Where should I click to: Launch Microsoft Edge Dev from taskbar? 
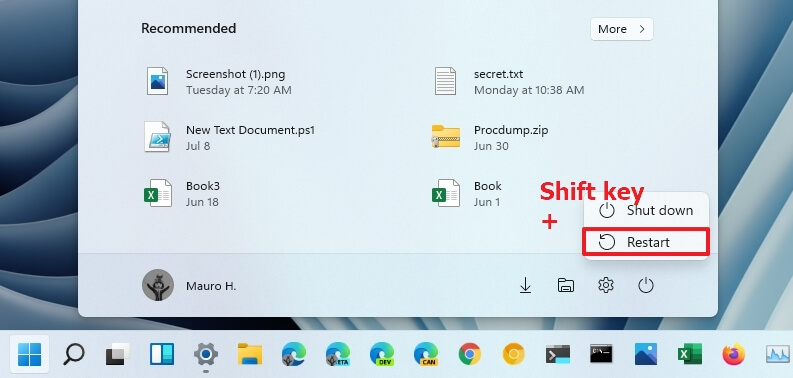coord(382,354)
